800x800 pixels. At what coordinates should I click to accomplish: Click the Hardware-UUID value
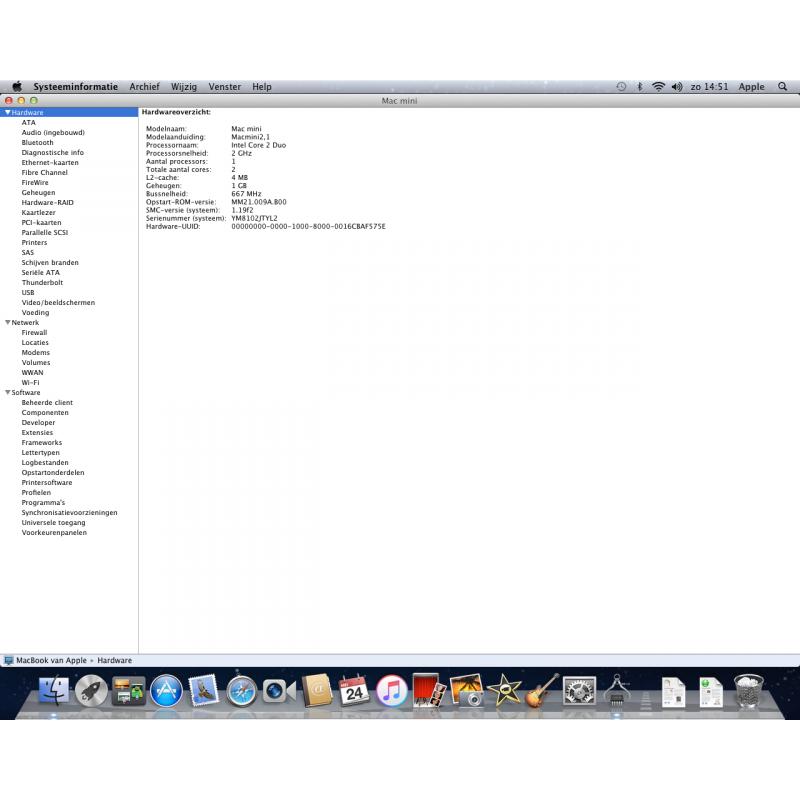tap(309, 227)
